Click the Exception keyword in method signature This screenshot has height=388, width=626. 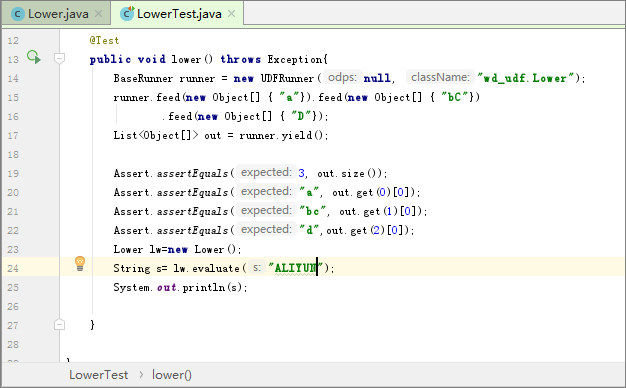point(295,59)
